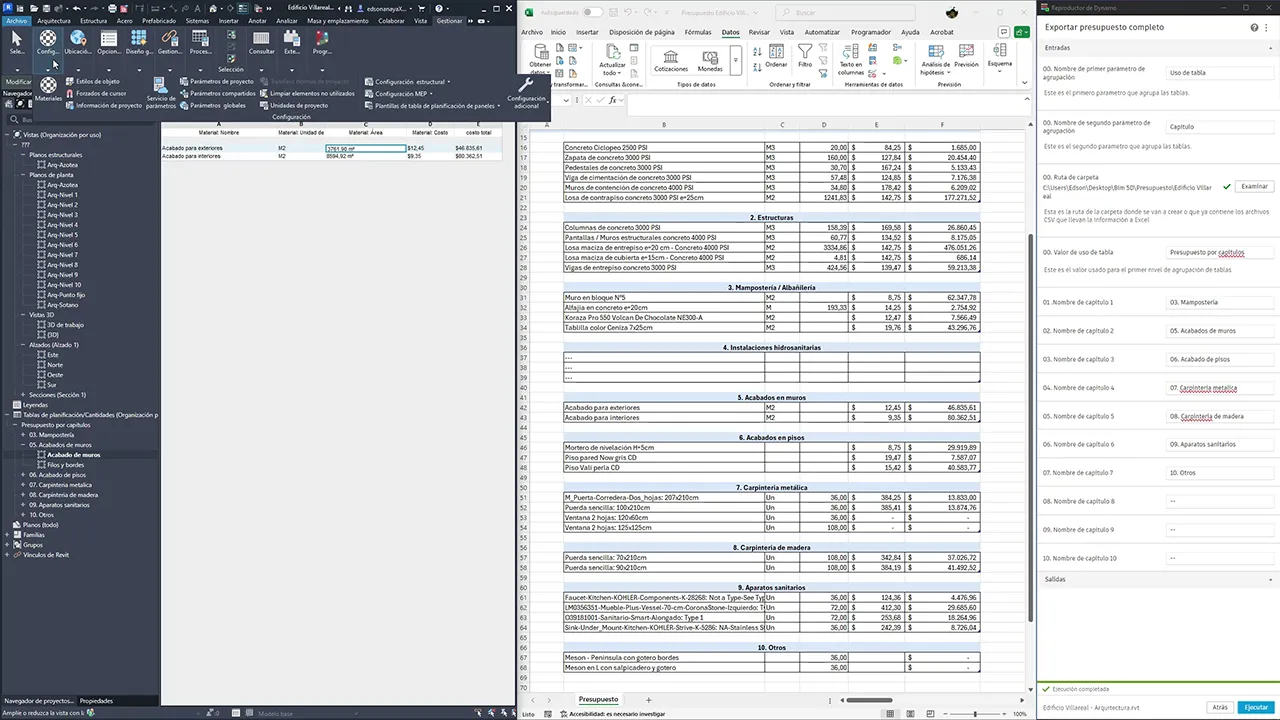This screenshot has width=1280, height=720.
Task: Switch to the Fórmulas ribbon tab
Action: [698, 32]
